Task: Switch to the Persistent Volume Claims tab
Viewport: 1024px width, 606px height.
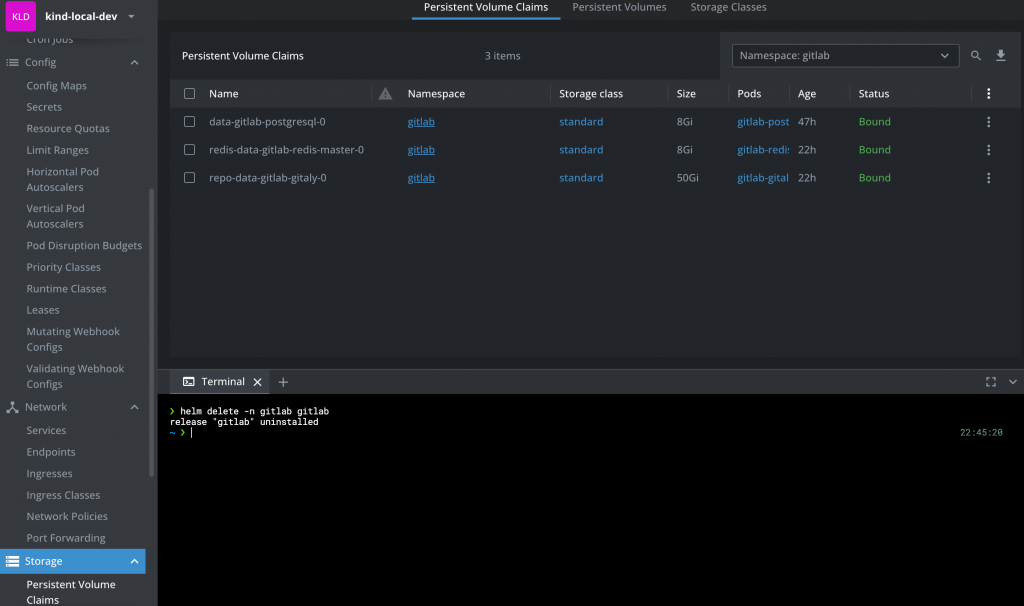Action: [x=486, y=8]
